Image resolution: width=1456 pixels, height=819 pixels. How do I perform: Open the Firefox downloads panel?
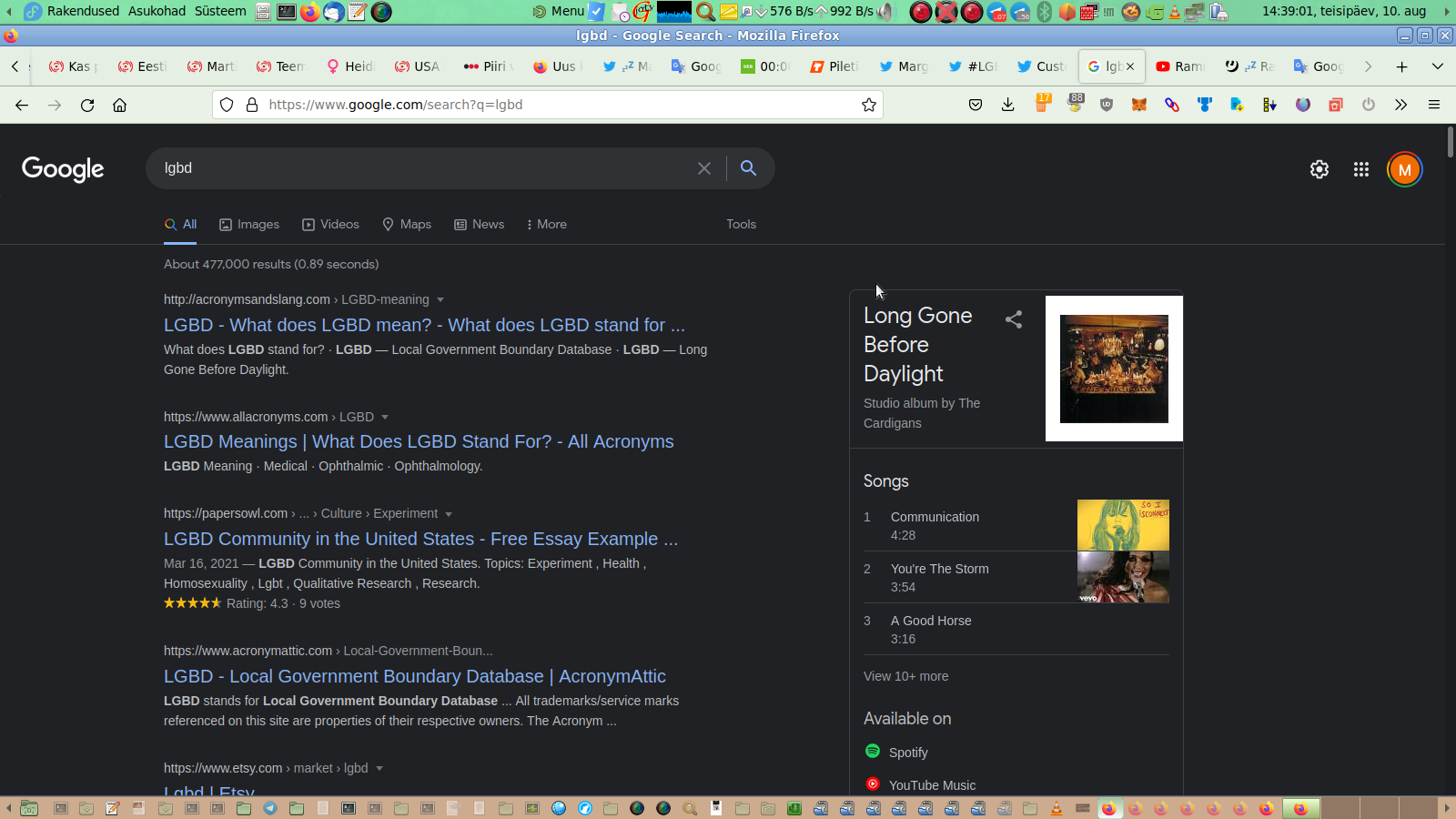1008,105
